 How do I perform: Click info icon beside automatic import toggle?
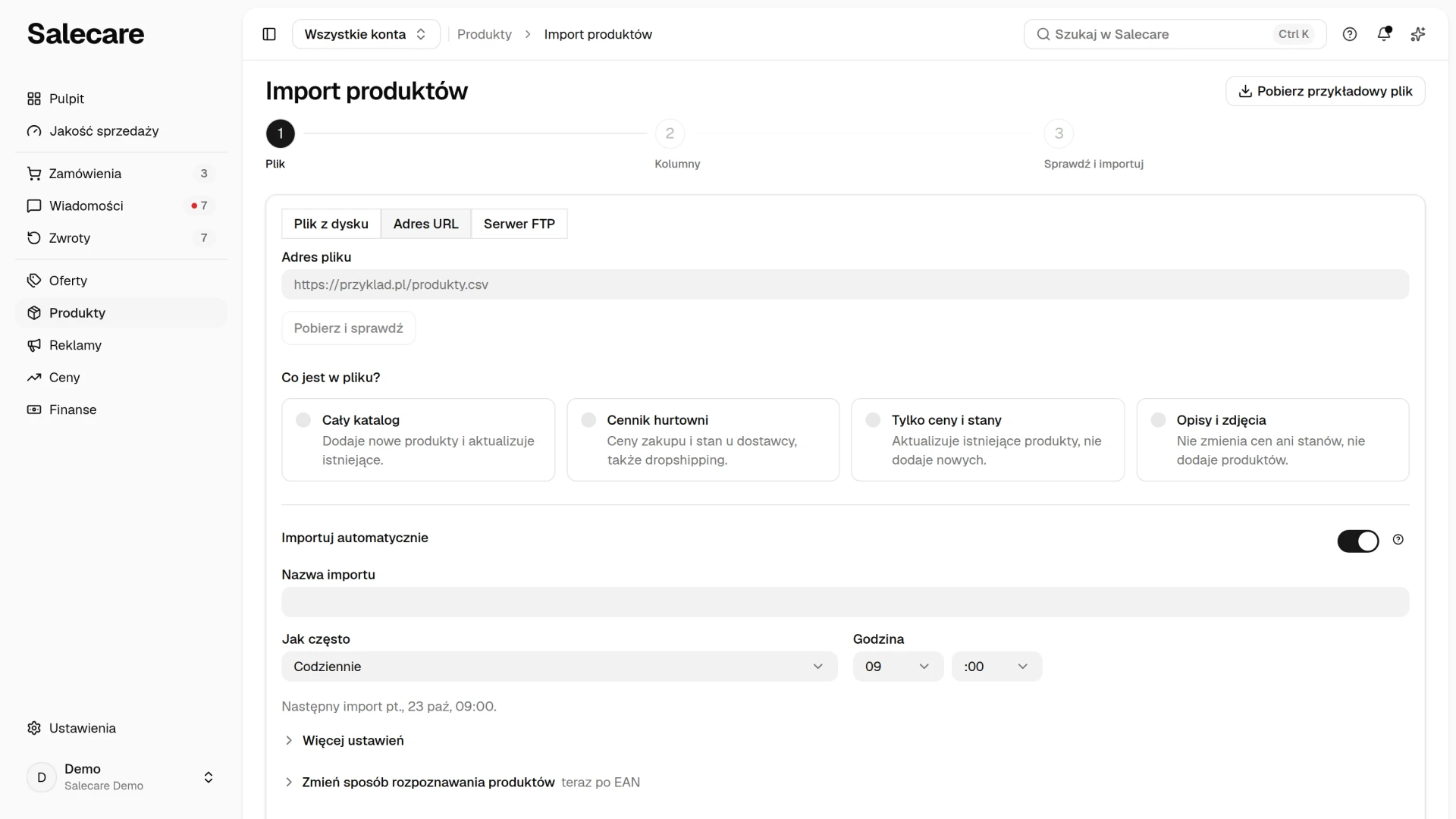(1398, 540)
